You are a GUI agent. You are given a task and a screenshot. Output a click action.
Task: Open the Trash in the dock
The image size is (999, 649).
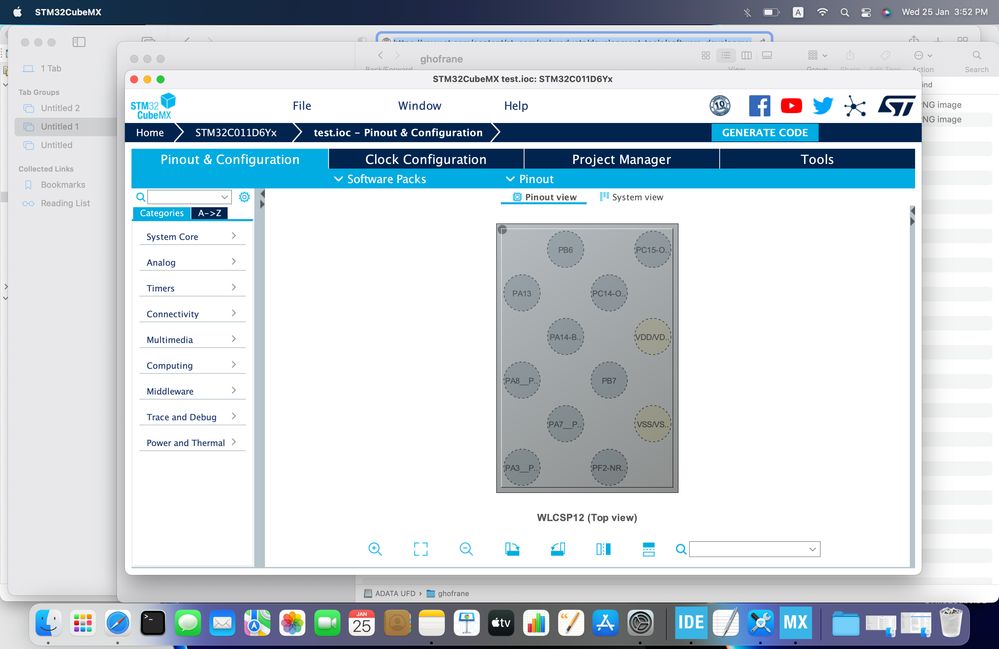coord(951,623)
